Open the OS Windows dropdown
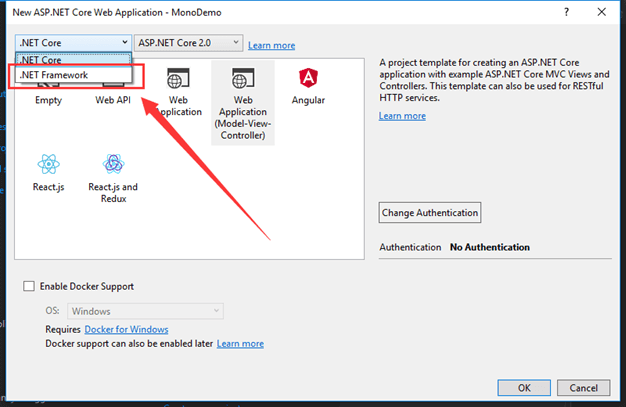Viewport: 626px width, 407px height. point(145,311)
